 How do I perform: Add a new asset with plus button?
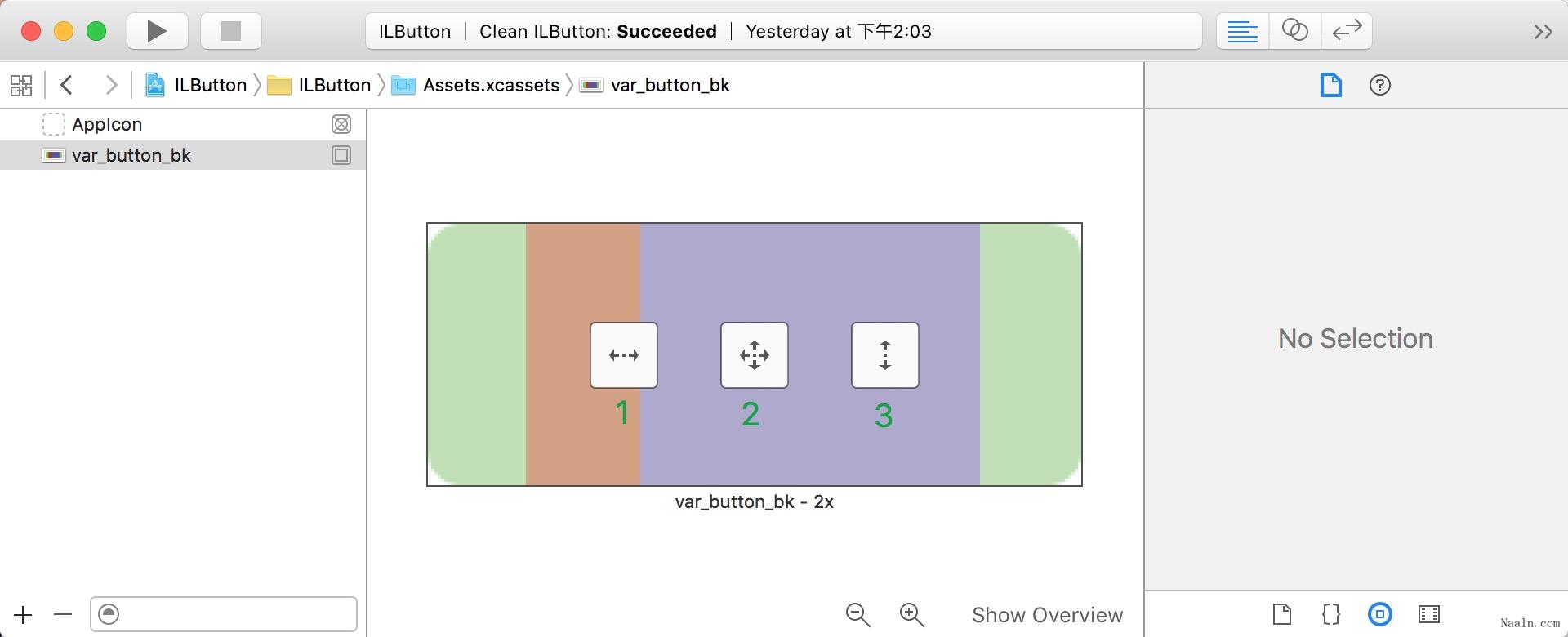point(23,615)
